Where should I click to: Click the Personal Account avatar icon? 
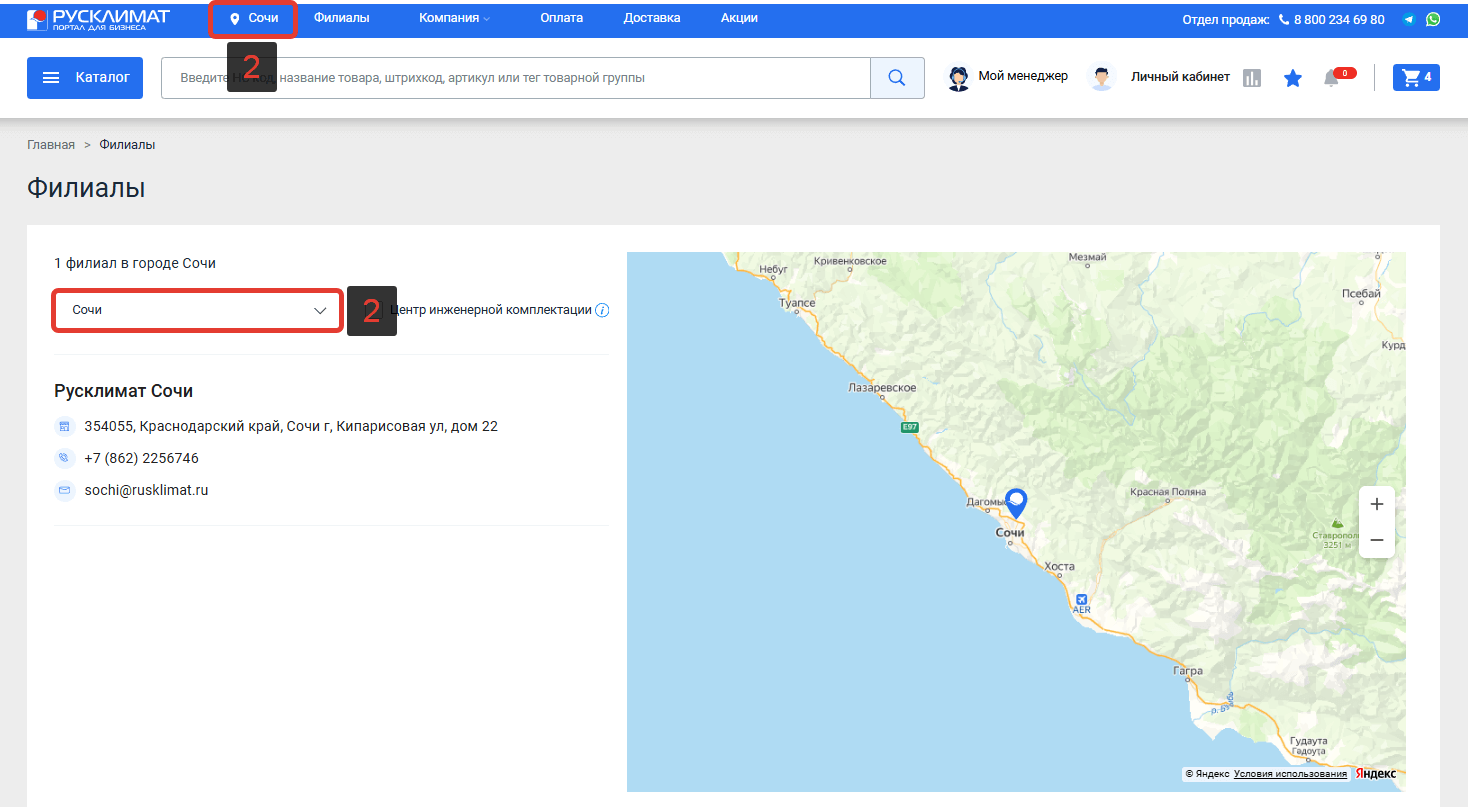pos(1102,78)
